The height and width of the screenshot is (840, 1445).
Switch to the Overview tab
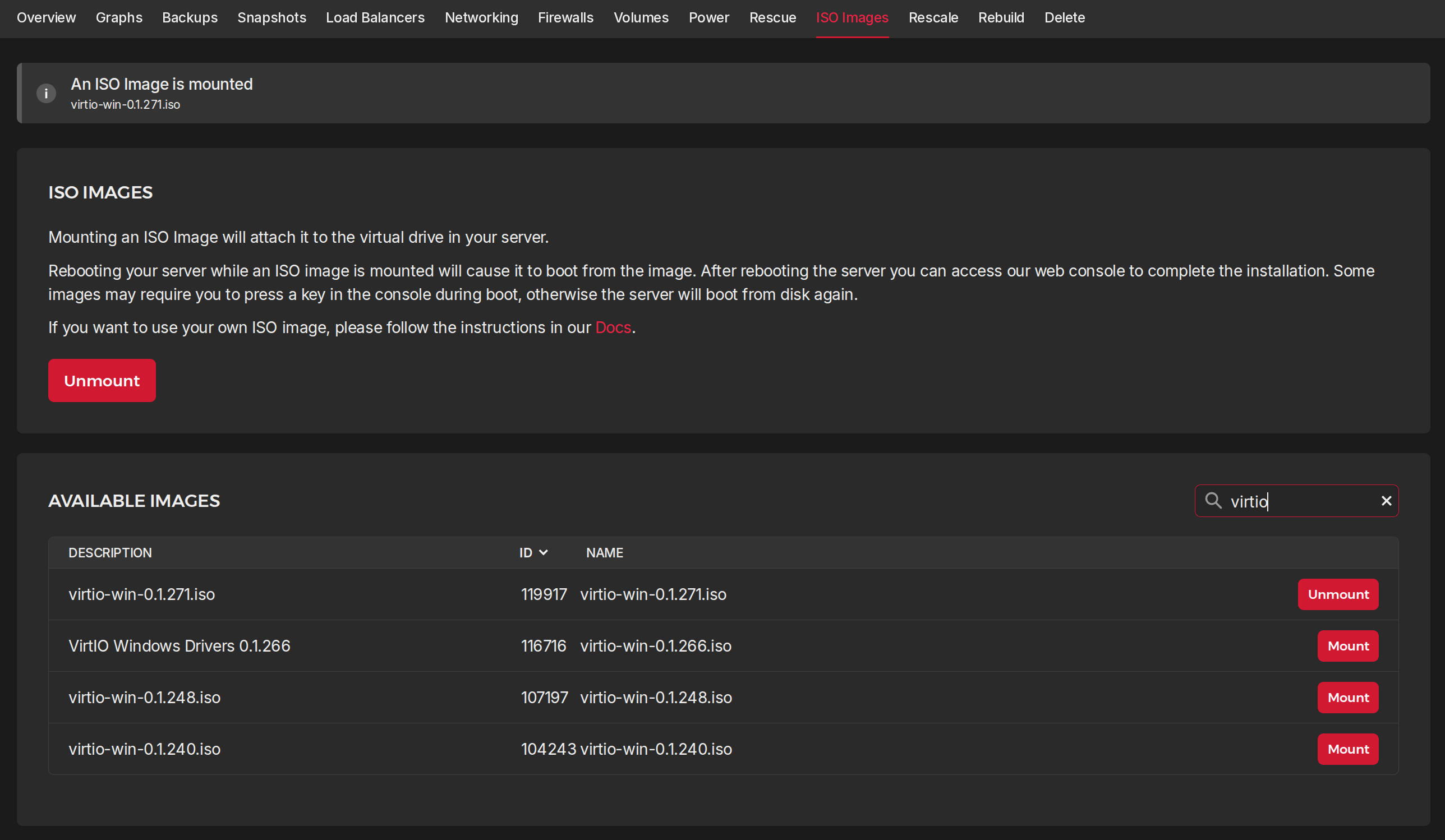46,18
